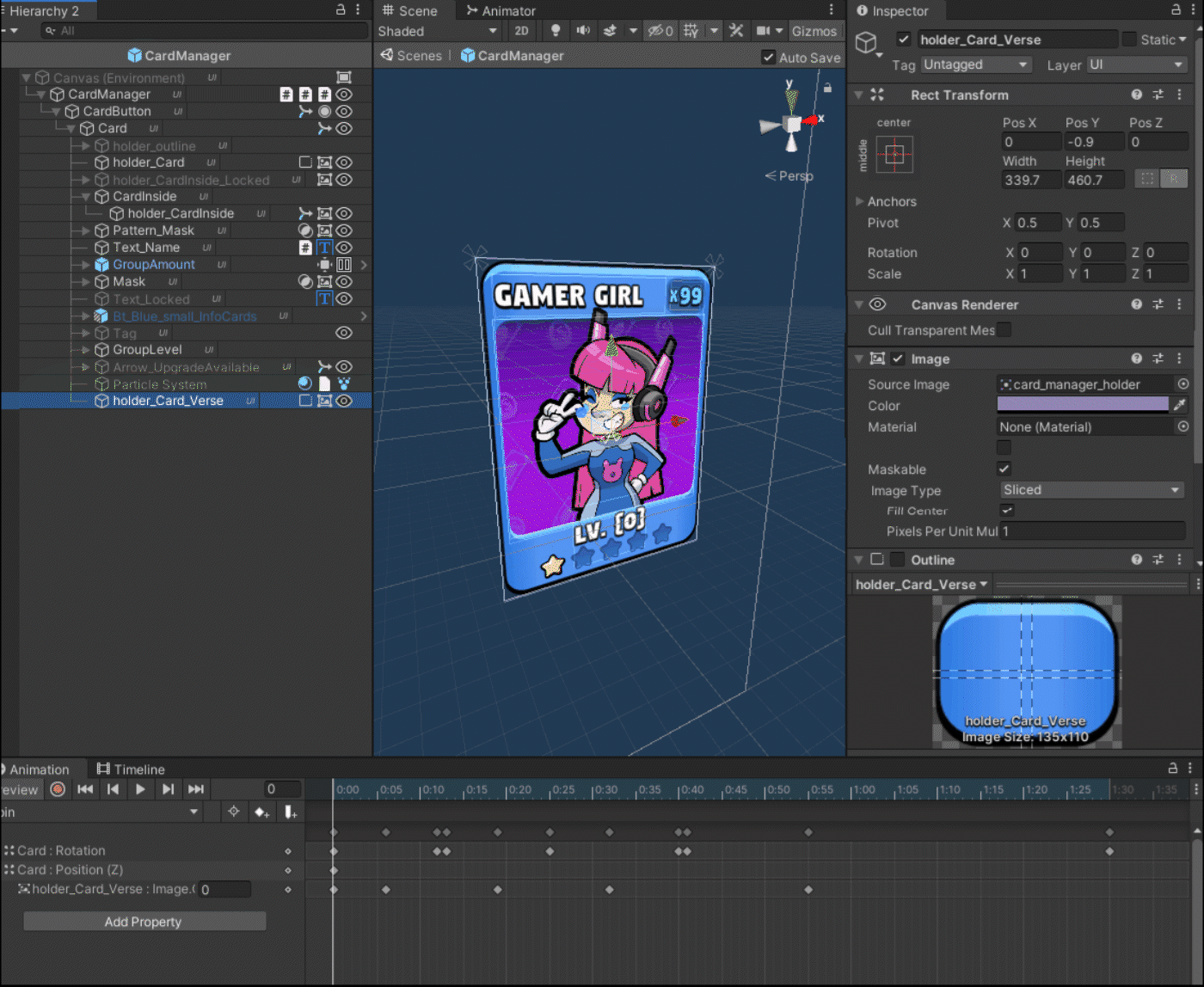Toggle scene lighting bulb icon
Screen dimensions: 1204x987
[556, 31]
